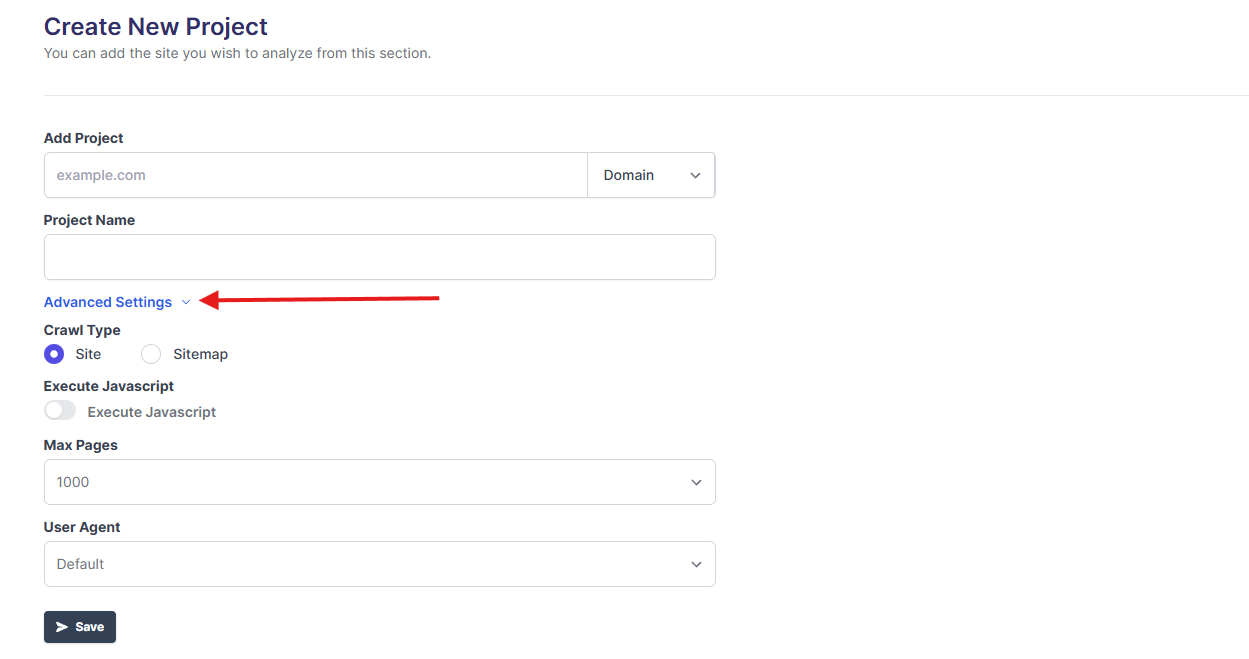Click the Max Pages field label
The image size is (1249, 659).
click(81, 445)
